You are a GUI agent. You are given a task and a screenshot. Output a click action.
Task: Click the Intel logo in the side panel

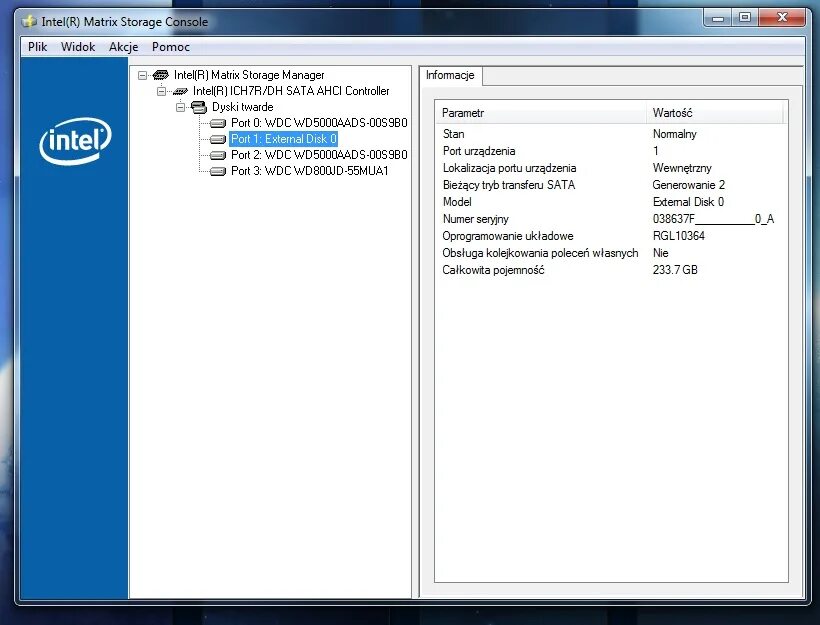(75, 141)
